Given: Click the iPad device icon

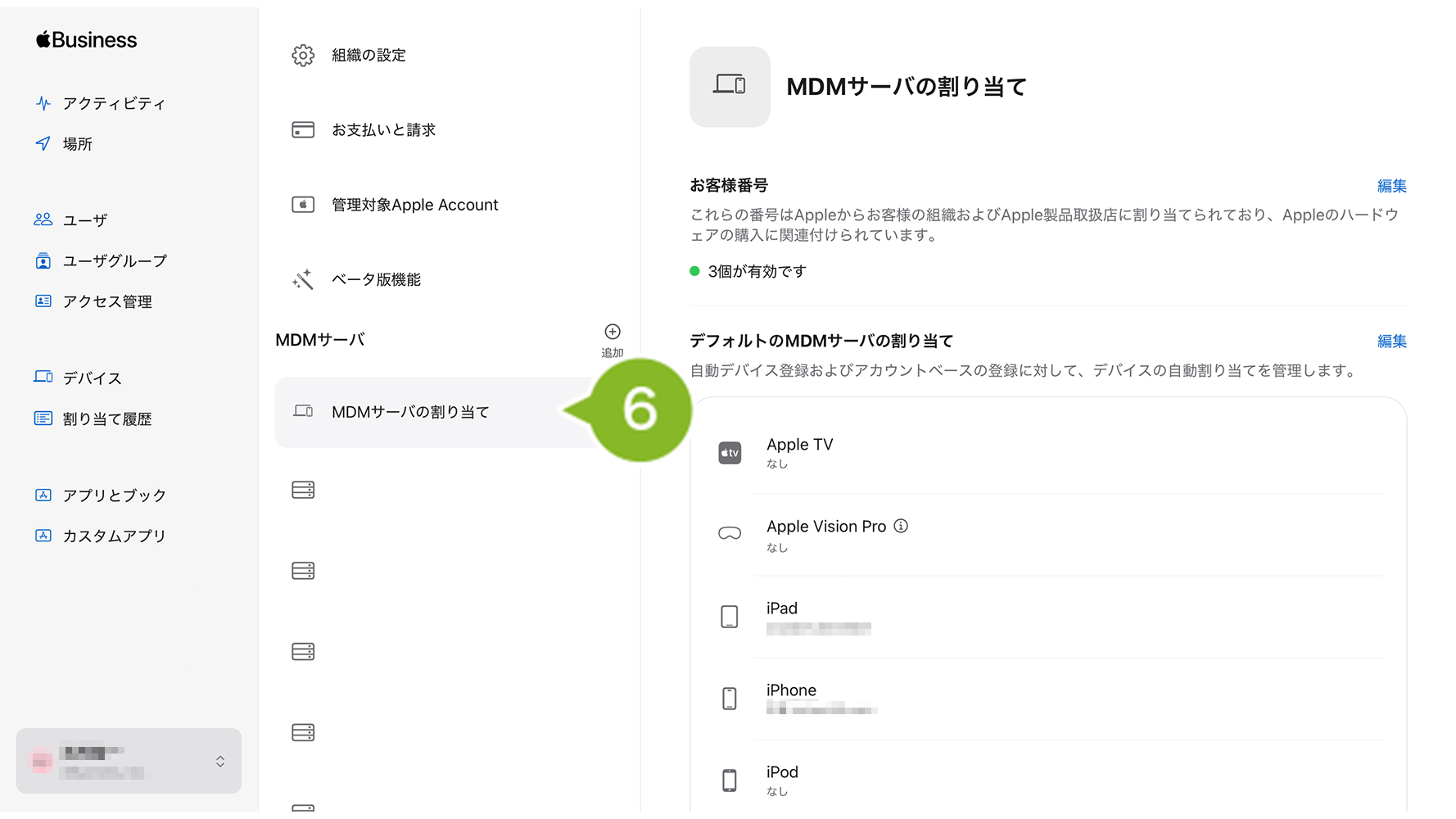Looking at the screenshot, I should (x=730, y=617).
